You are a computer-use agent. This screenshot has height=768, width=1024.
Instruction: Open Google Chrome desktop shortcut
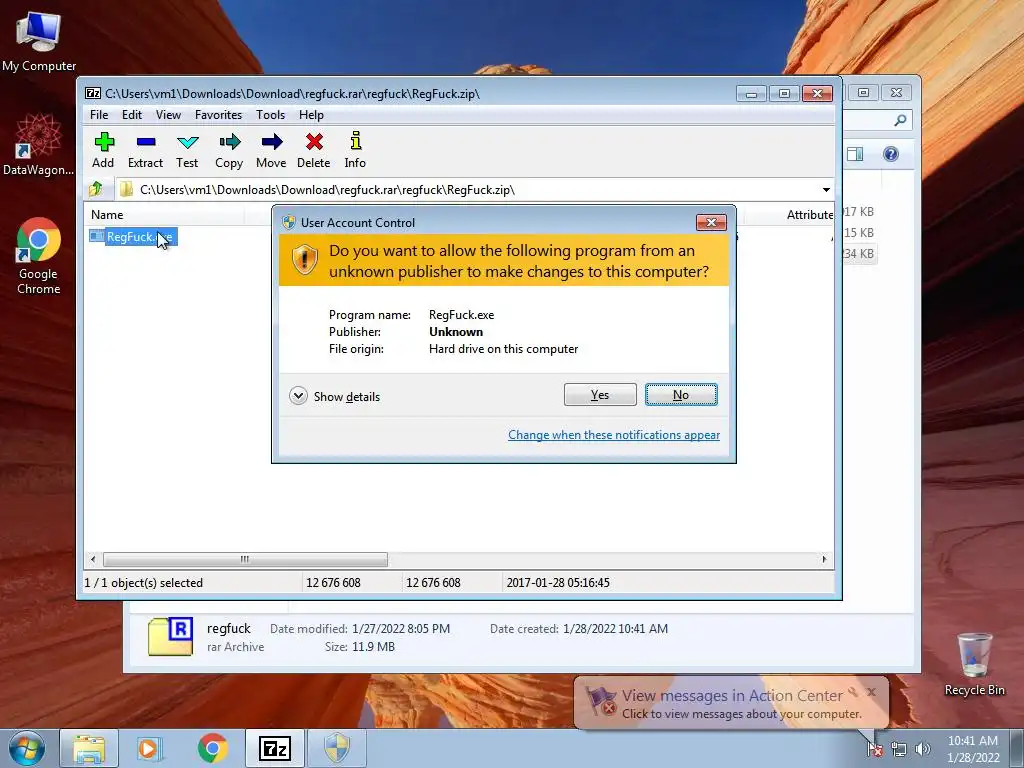click(39, 256)
